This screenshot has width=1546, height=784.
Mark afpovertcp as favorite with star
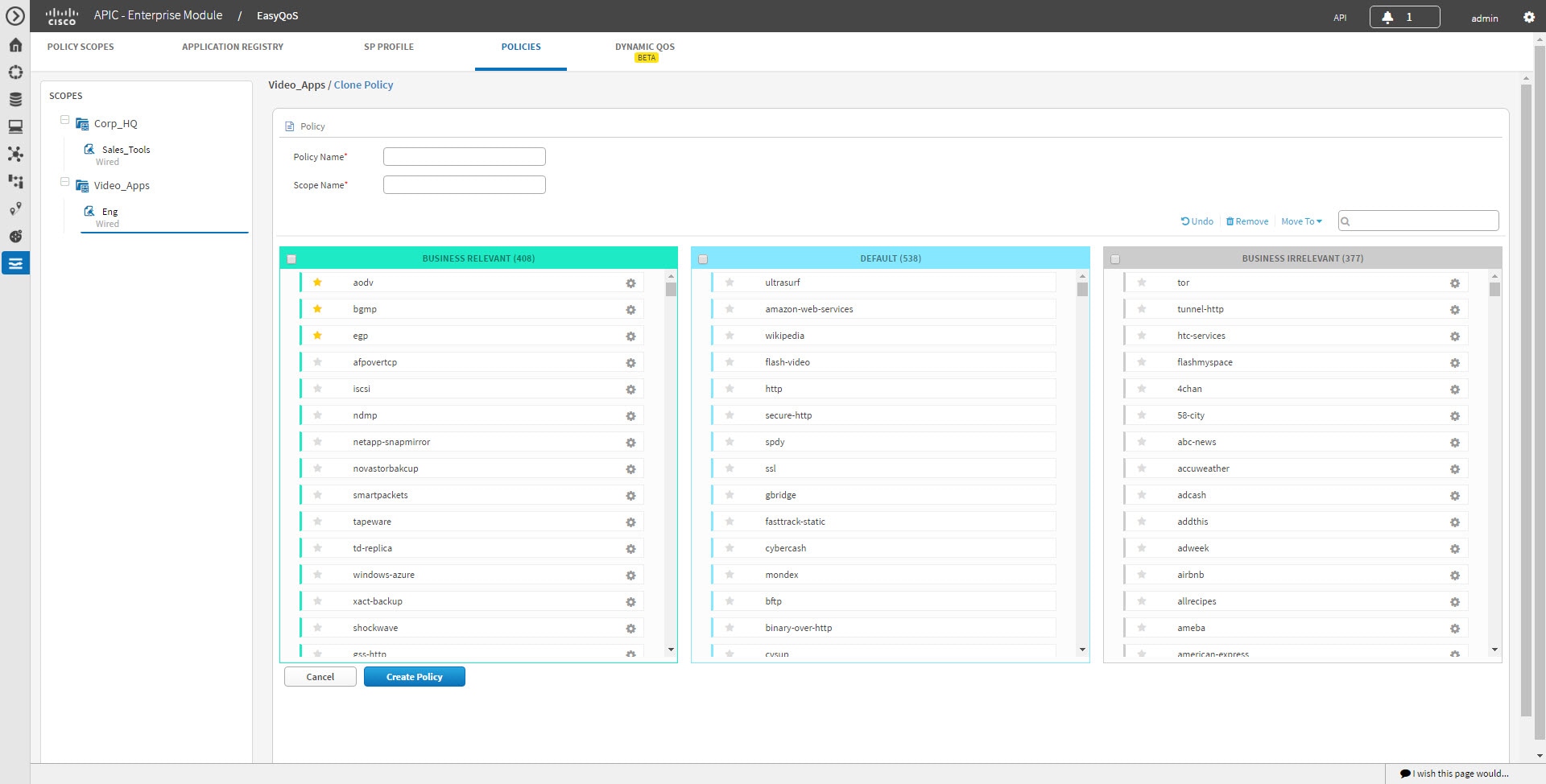point(317,361)
